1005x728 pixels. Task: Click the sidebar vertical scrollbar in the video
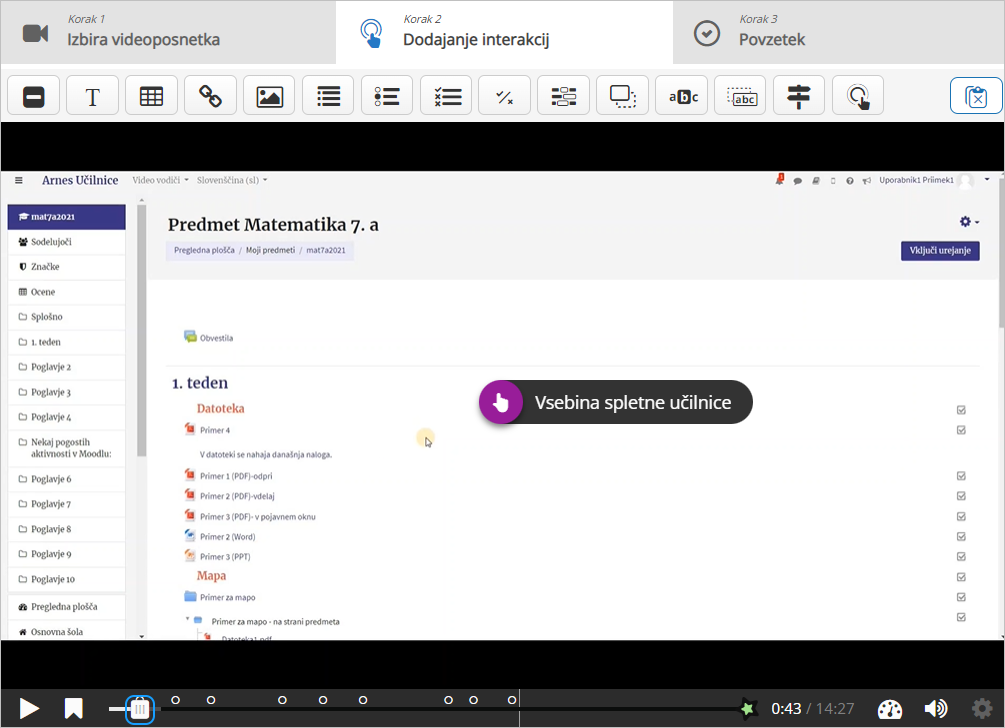142,330
